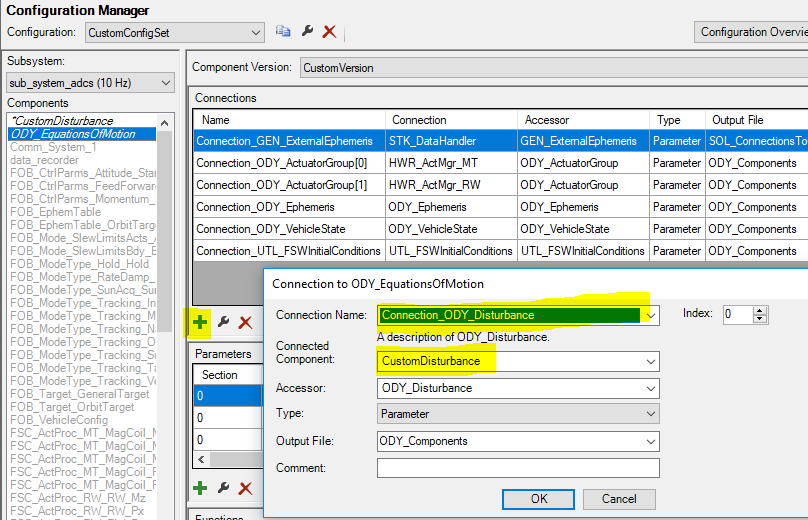Open the Accessor dropdown with ODY_Disturbance
Viewport: 808px width, 520px height.
pos(651,388)
